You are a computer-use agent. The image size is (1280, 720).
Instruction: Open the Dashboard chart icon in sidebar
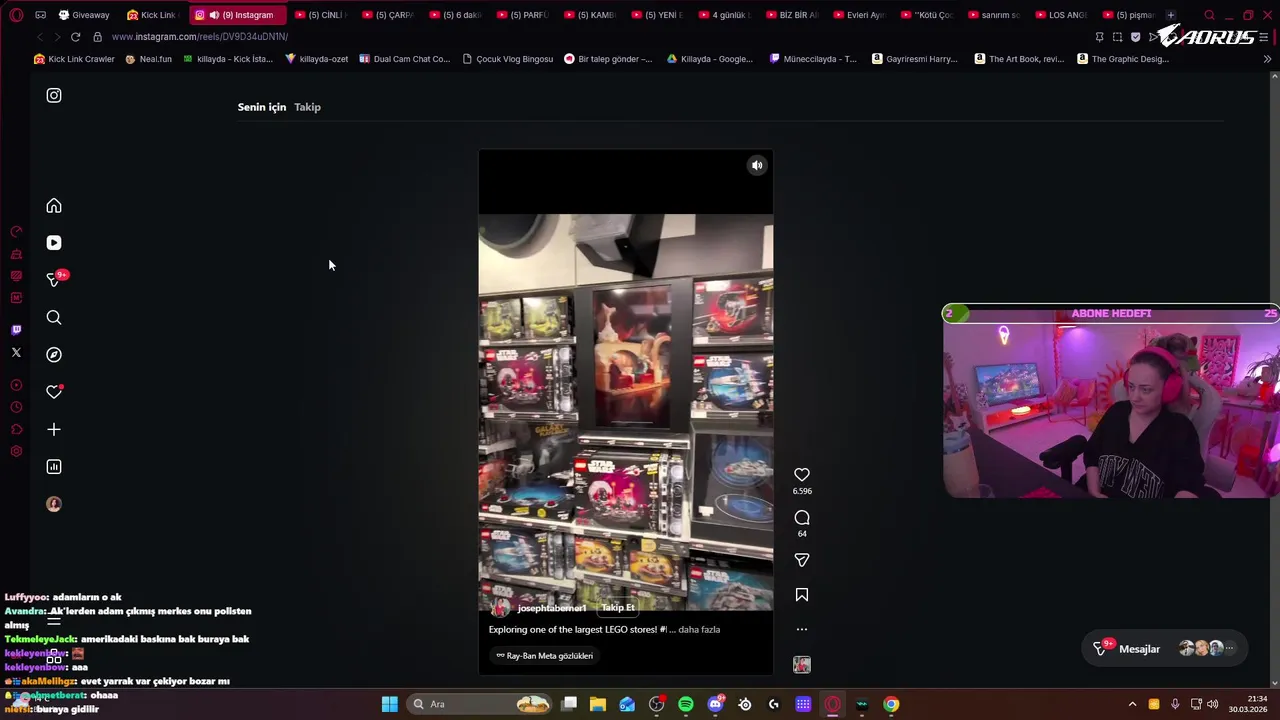[54, 467]
